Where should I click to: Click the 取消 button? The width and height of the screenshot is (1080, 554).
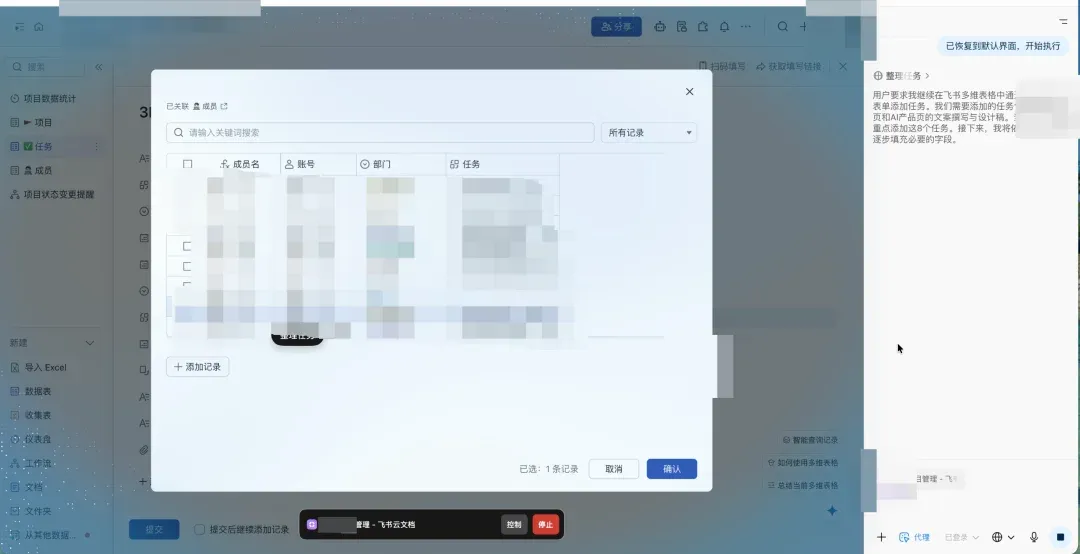(x=613, y=469)
